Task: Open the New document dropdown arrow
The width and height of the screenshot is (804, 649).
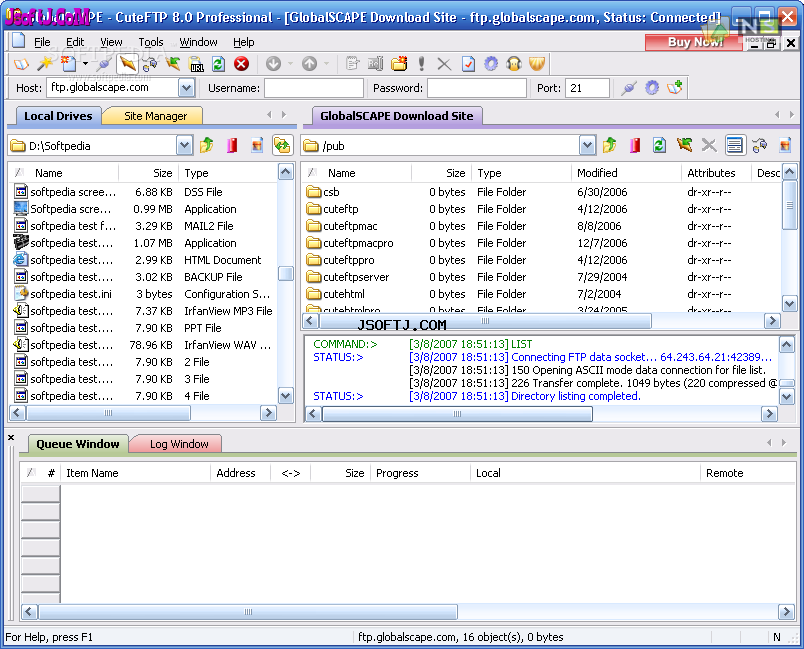Action: pyautogui.click(x=85, y=64)
